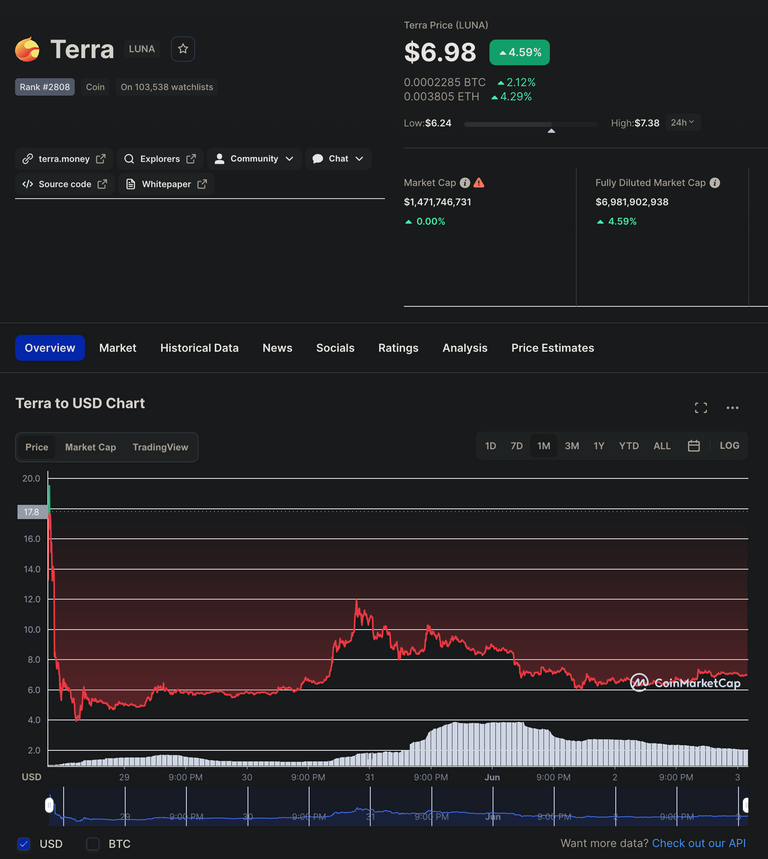Click the green 4.59% change badge
Image resolution: width=768 pixels, height=859 pixels.
pyautogui.click(x=519, y=53)
